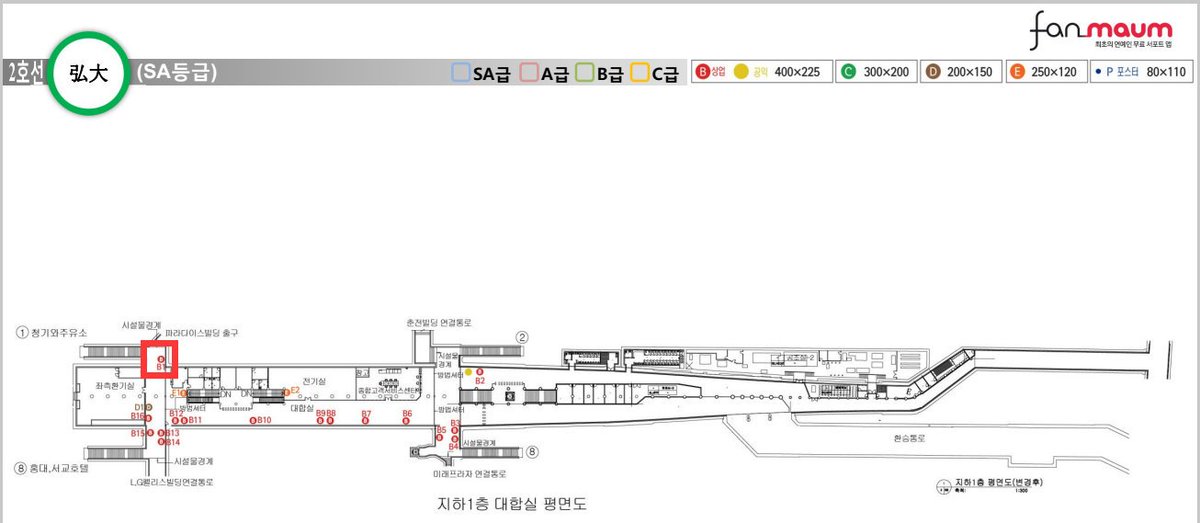Select the brown D1 ad marker
The height and width of the screenshot is (523, 1200).
tap(149, 407)
